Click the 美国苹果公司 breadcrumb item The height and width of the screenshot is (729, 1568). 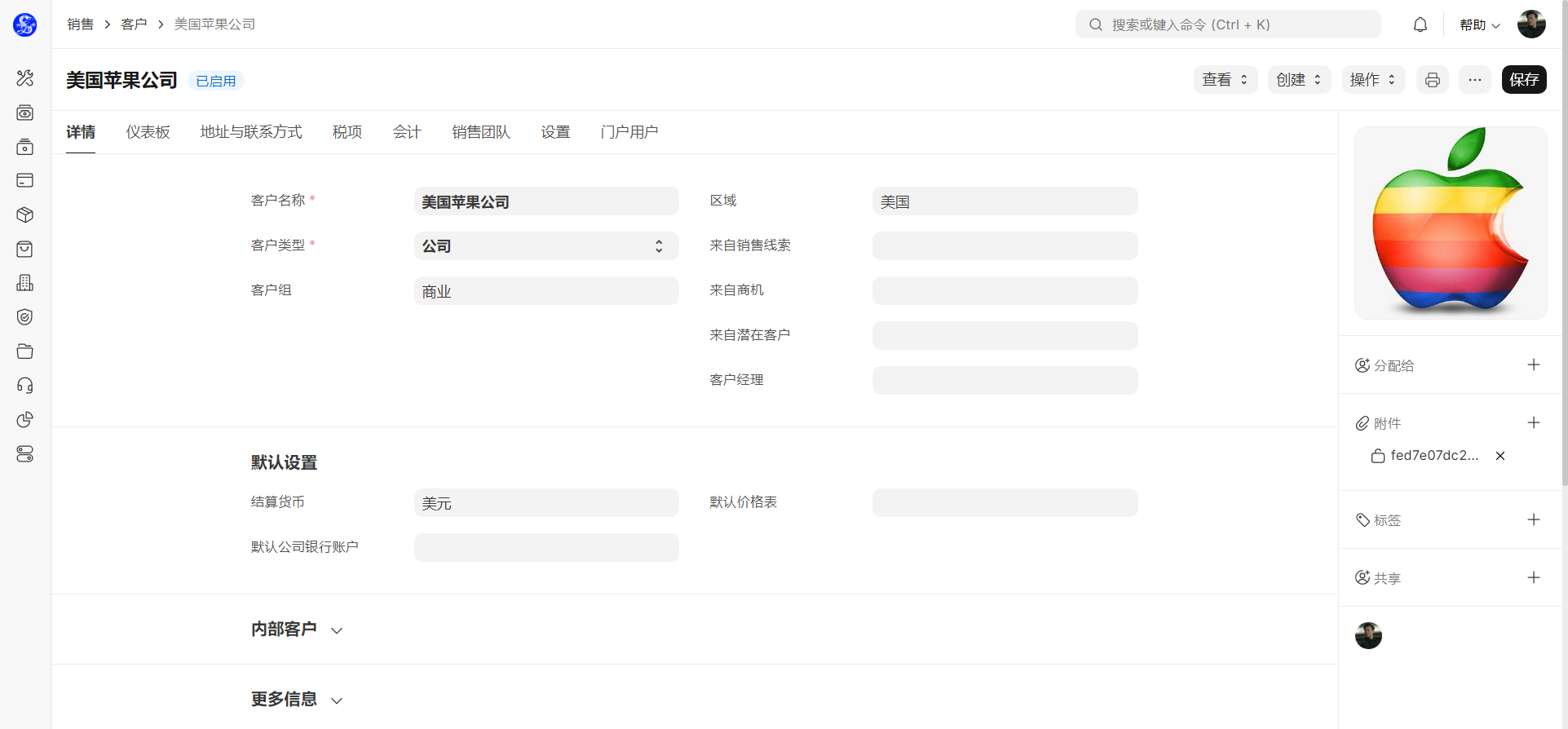tap(214, 24)
